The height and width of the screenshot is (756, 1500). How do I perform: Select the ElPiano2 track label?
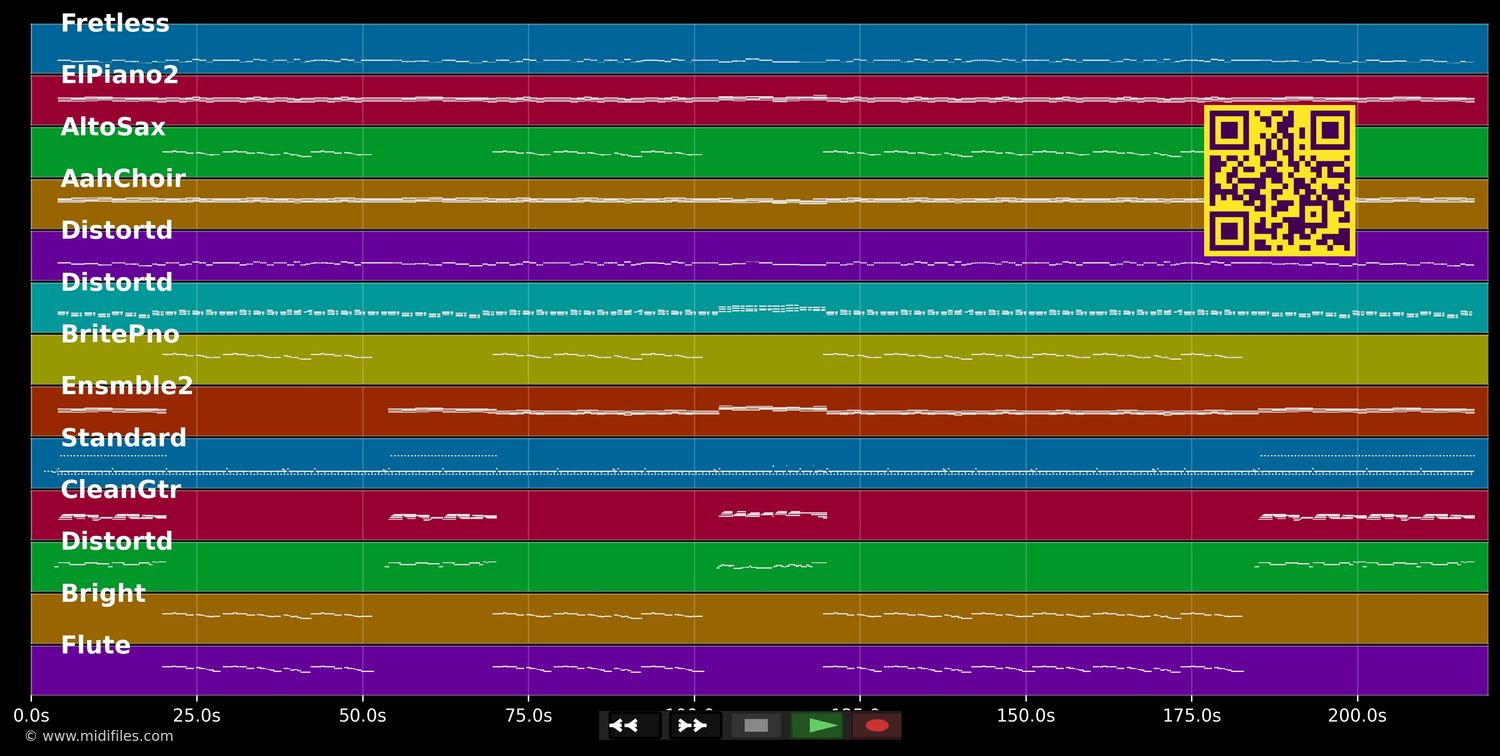click(119, 76)
